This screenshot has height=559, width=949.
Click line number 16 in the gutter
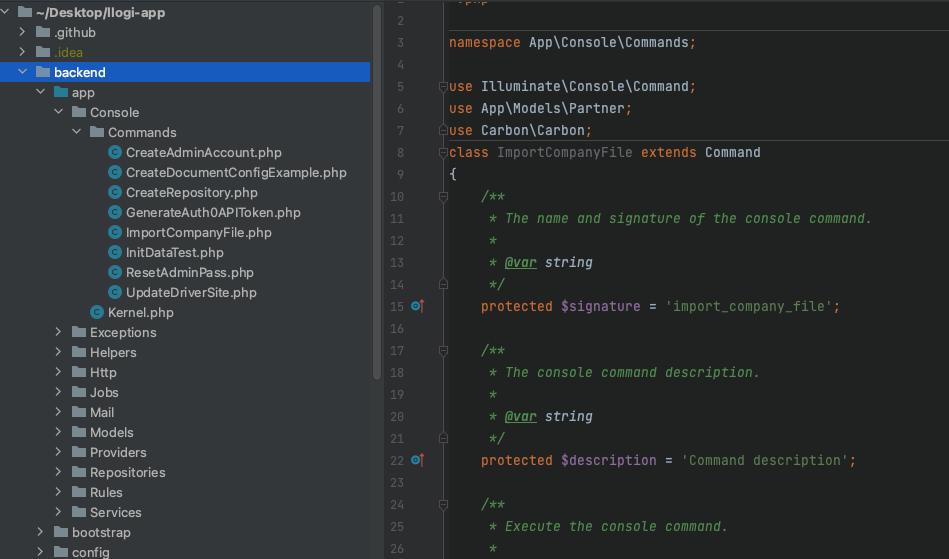click(x=397, y=329)
